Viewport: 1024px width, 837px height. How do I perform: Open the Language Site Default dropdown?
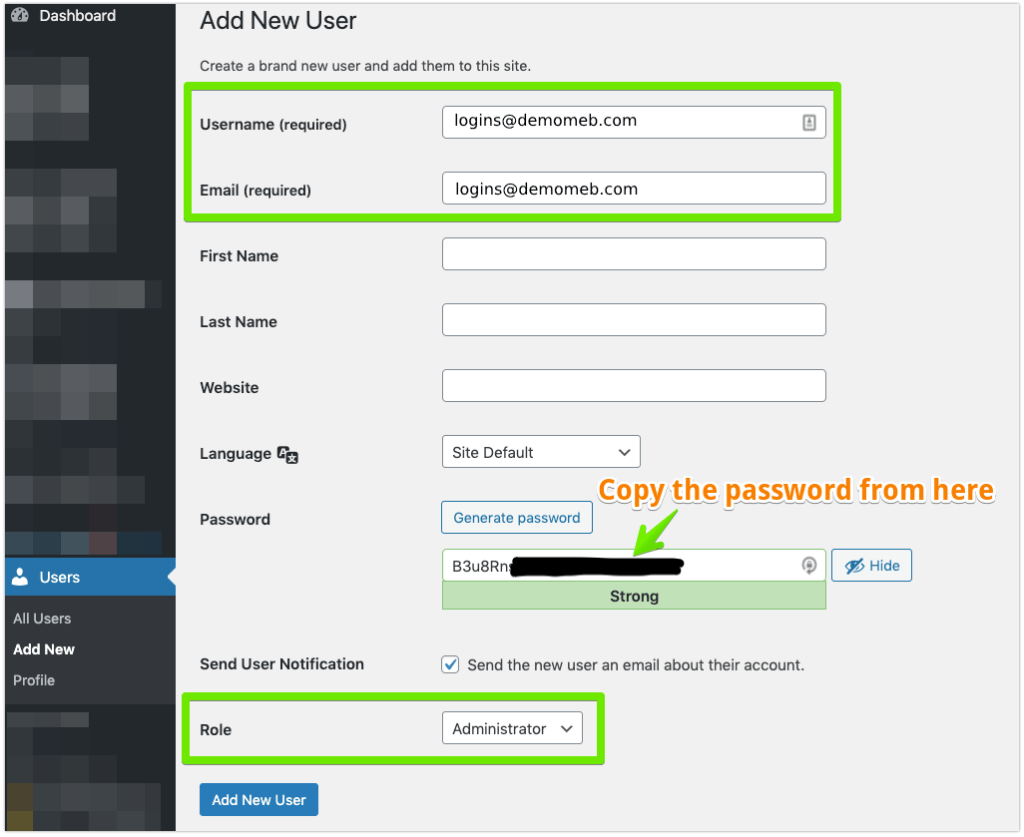[x=540, y=452]
